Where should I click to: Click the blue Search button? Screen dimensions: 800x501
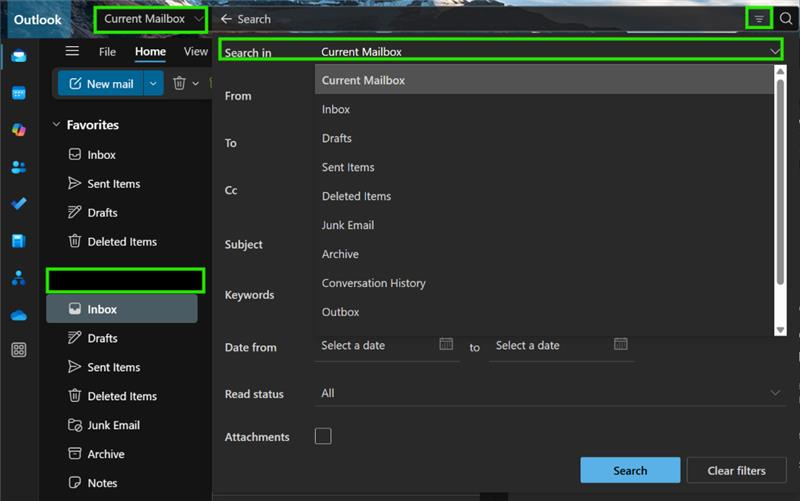630,470
